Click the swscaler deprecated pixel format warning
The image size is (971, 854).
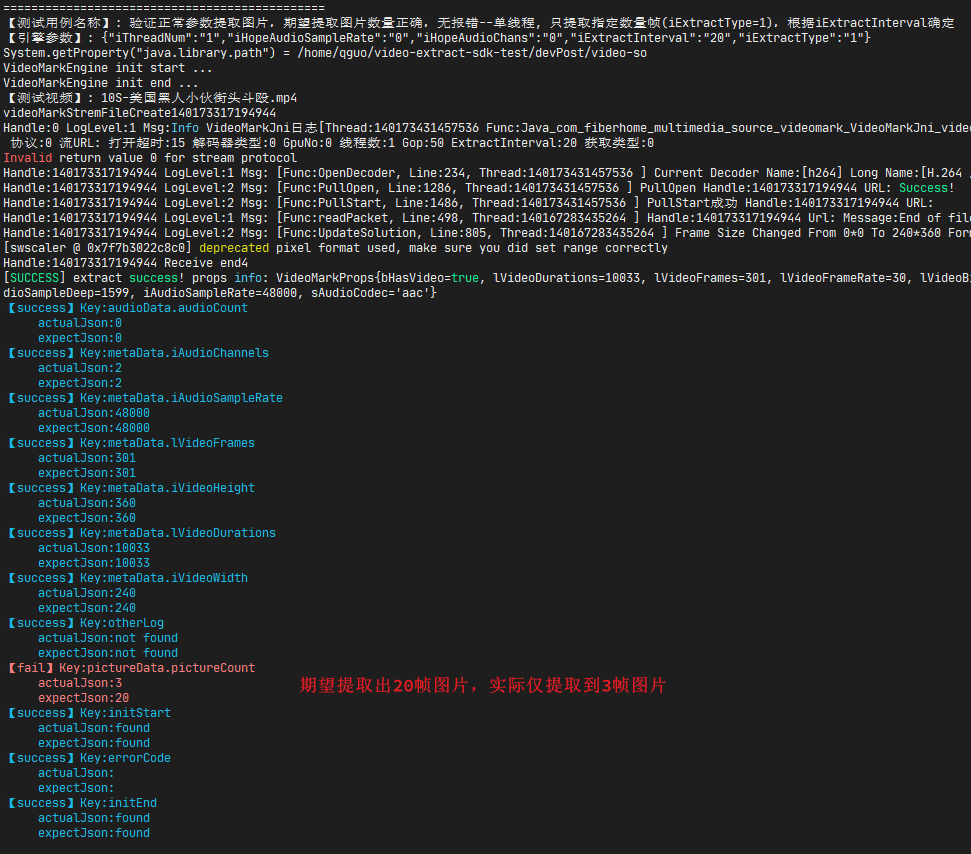click(336, 248)
